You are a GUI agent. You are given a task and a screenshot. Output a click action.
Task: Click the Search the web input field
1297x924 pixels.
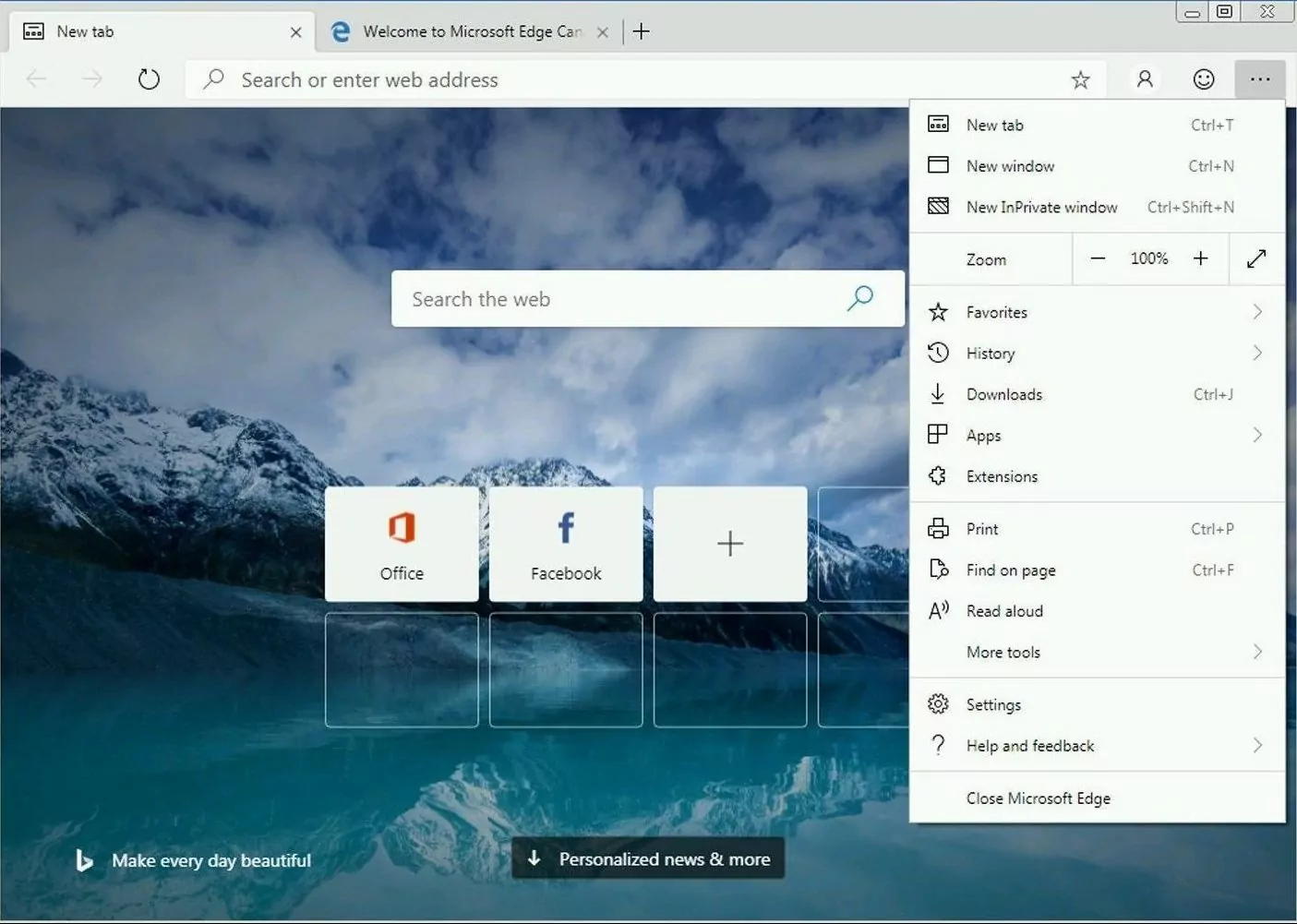600,298
